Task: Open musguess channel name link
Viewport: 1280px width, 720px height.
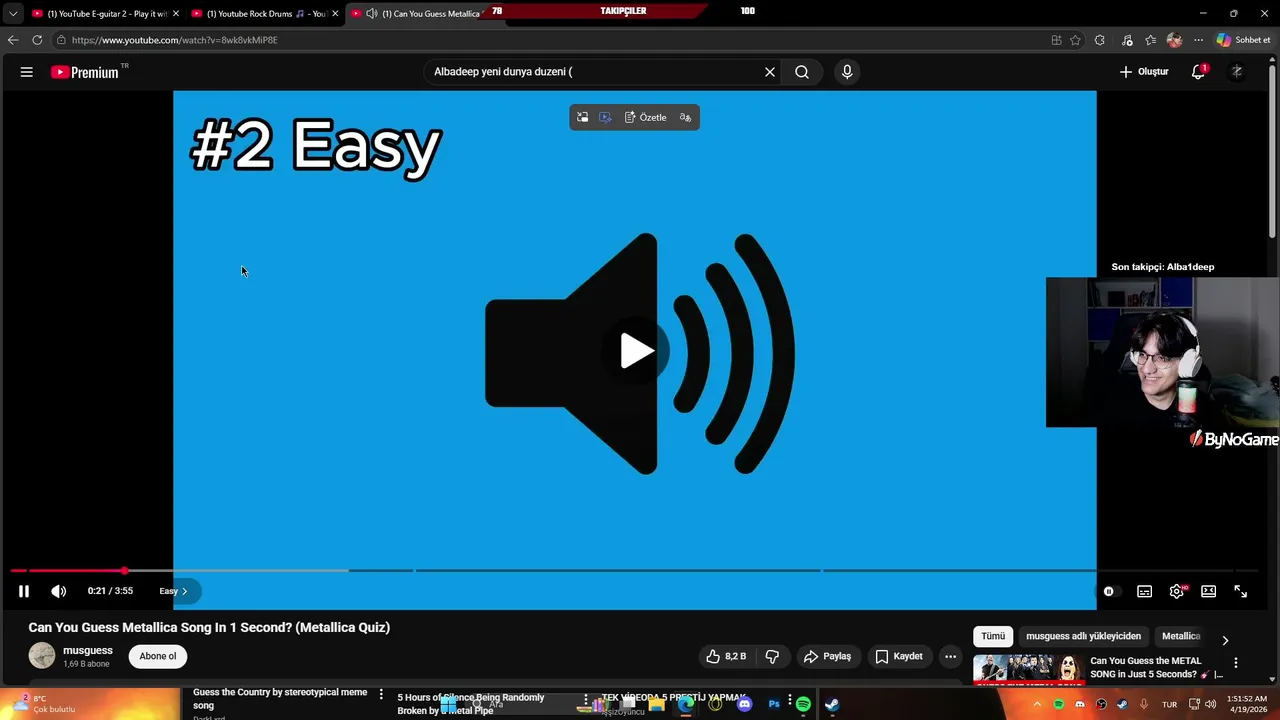Action: pyautogui.click(x=88, y=650)
